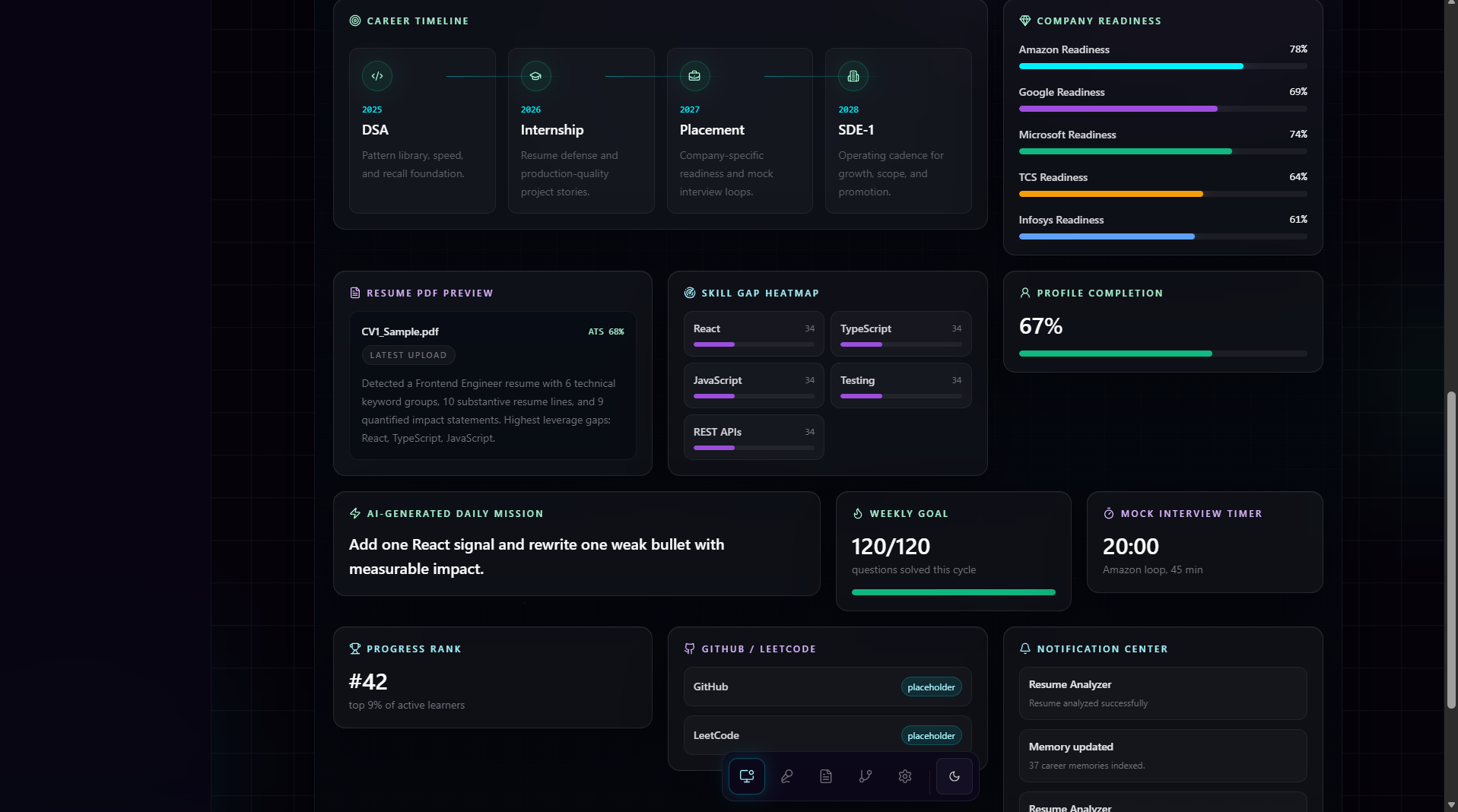Open settings gear in bottom dock
1458x812 pixels.
point(905,776)
